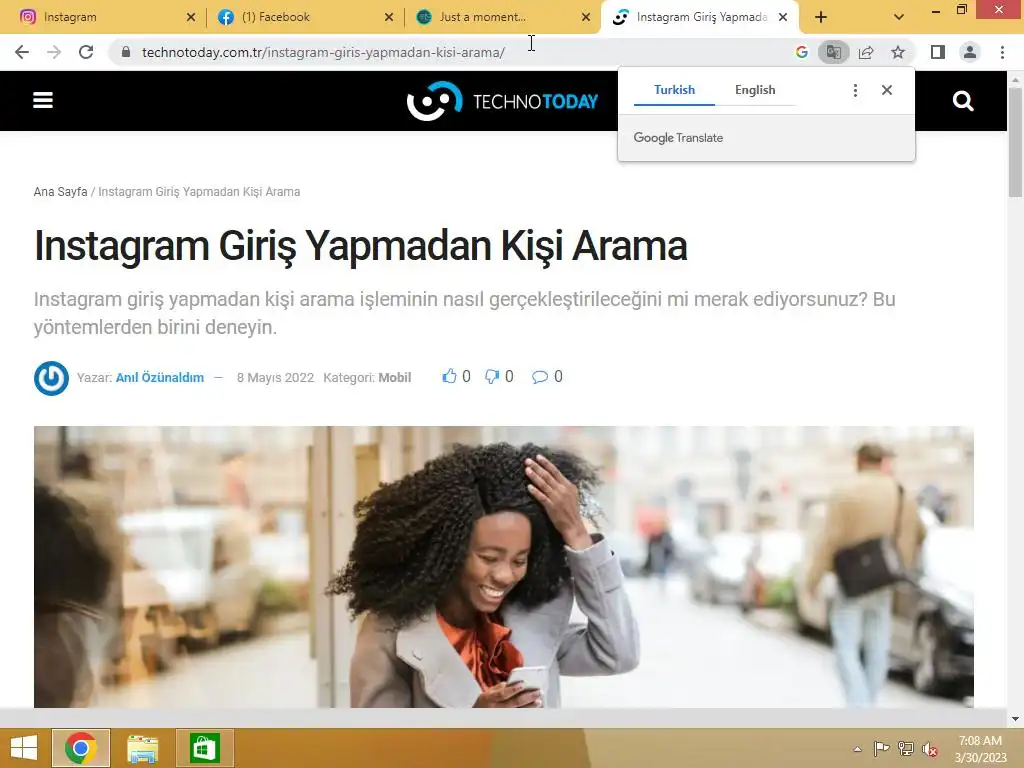Click the scrollbar up arrow
Image resolution: width=1024 pixels, height=768 pixels.
(x=1015, y=80)
